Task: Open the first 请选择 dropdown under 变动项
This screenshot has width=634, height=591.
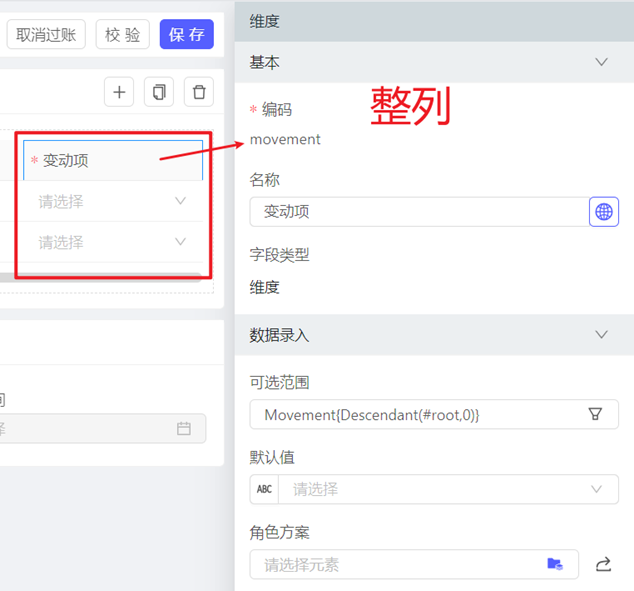Action: (112, 201)
